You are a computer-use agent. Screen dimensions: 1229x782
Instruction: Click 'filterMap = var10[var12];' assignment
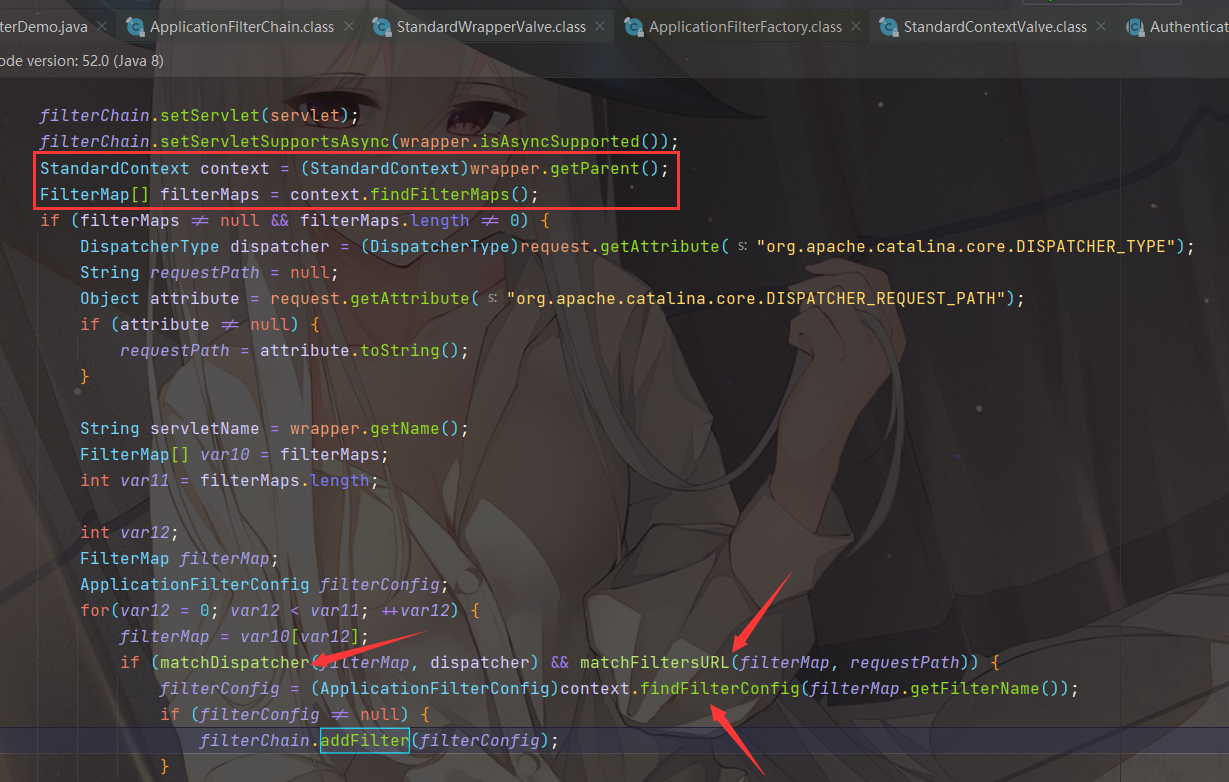pyautogui.click(x=244, y=636)
